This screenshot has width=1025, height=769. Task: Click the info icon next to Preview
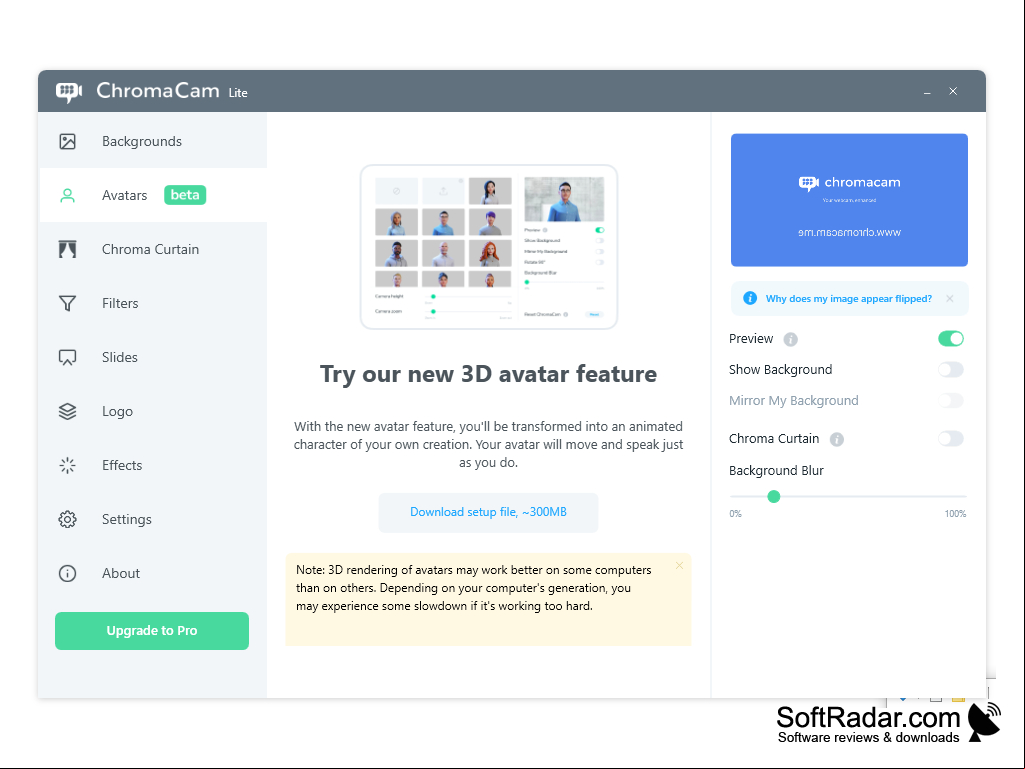(x=790, y=339)
